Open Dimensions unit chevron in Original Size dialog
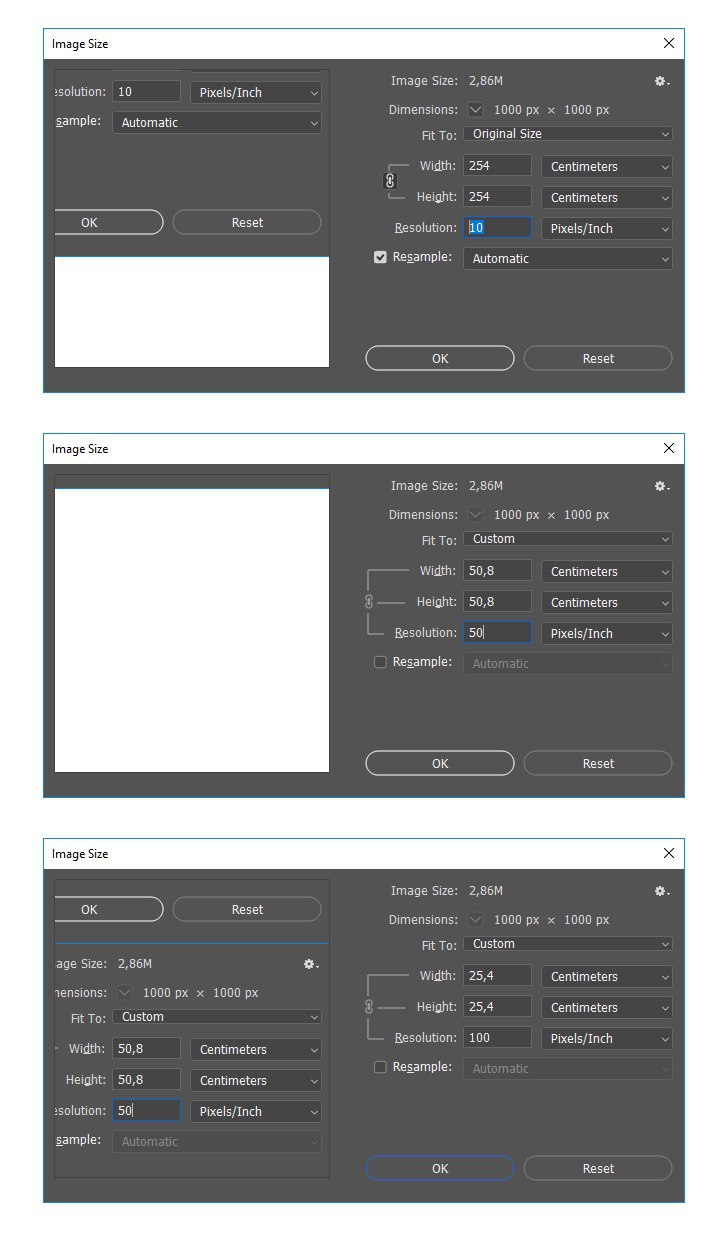Viewport: 726px width, 1248px height. click(x=475, y=110)
